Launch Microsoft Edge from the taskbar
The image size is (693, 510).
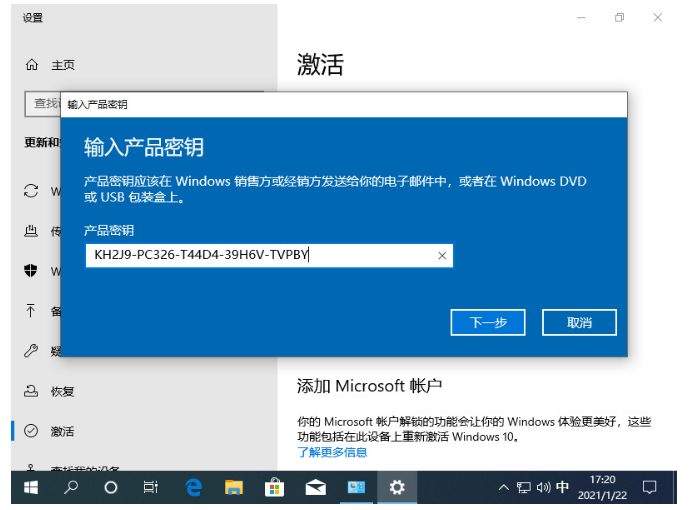pos(193,487)
